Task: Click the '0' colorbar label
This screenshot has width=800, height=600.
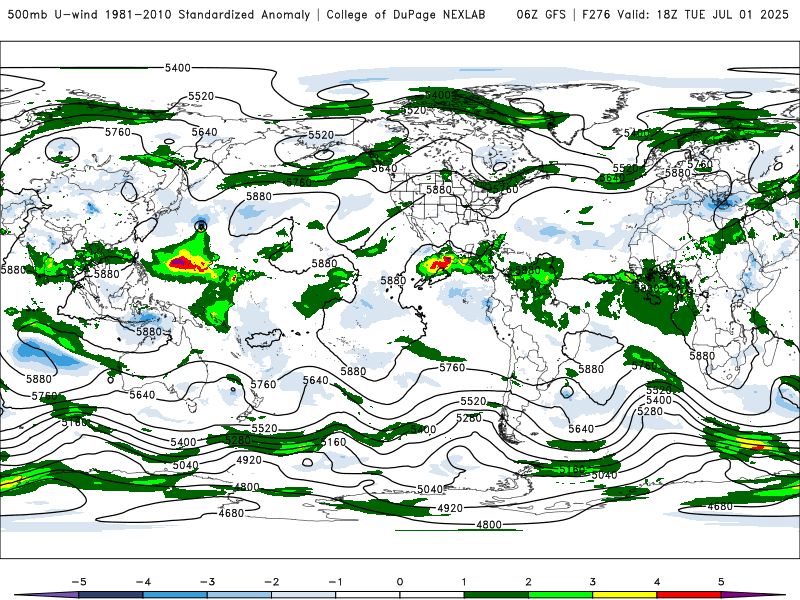Action: click(x=400, y=582)
